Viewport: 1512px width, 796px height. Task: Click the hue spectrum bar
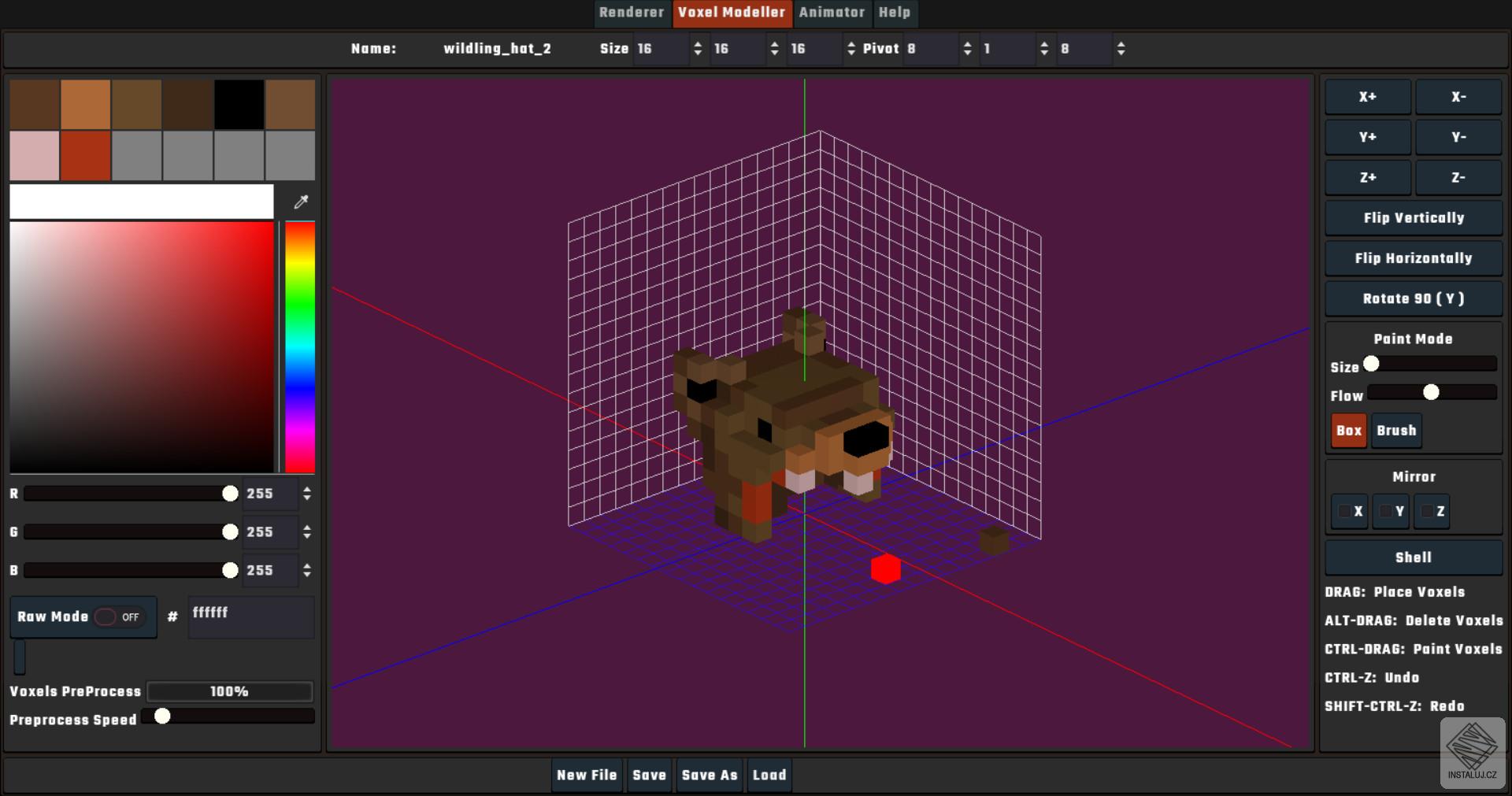tap(300, 347)
